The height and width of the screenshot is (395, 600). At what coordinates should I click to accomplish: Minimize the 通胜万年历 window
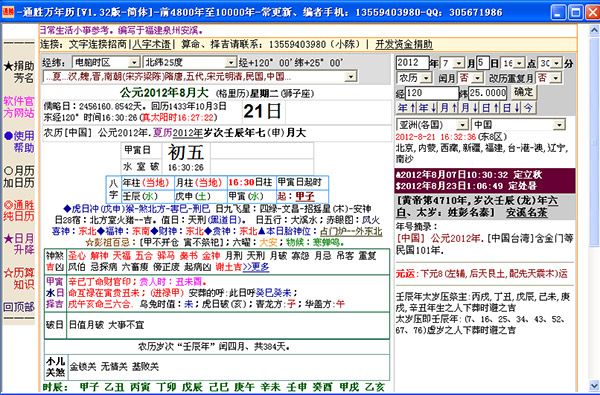559,13
